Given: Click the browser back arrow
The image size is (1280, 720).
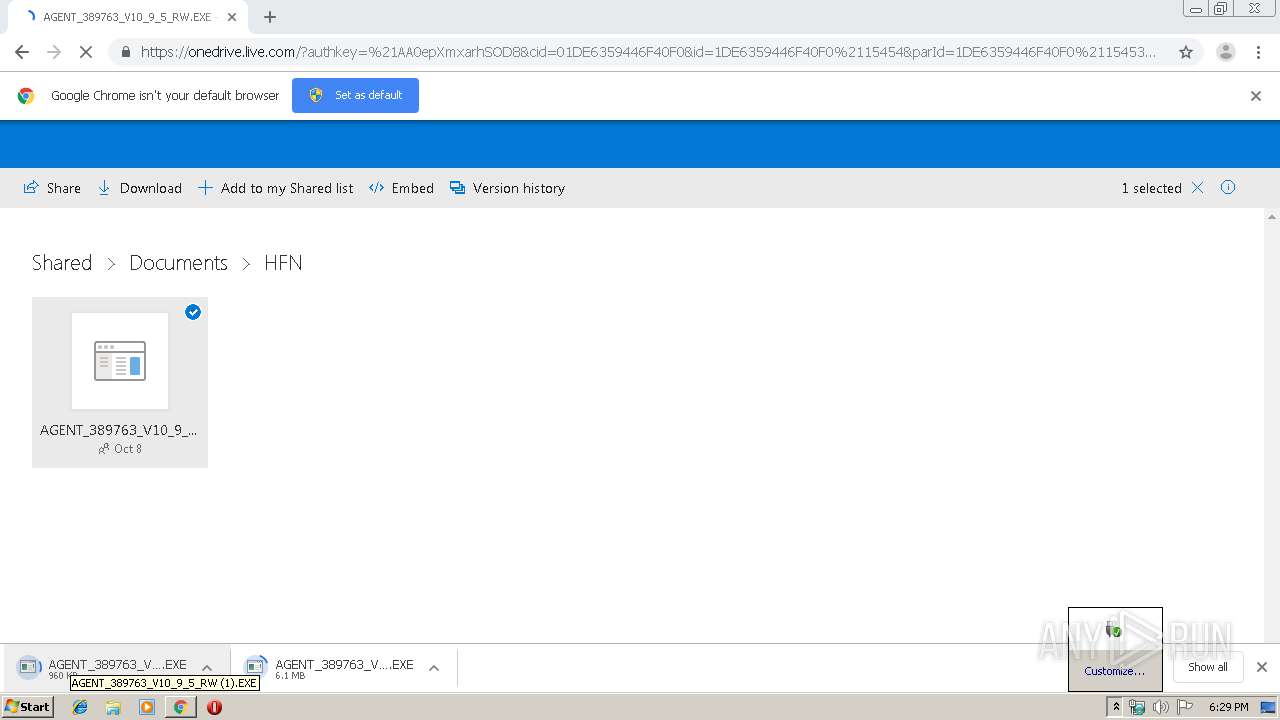Looking at the screenshot, I should 22,52.
